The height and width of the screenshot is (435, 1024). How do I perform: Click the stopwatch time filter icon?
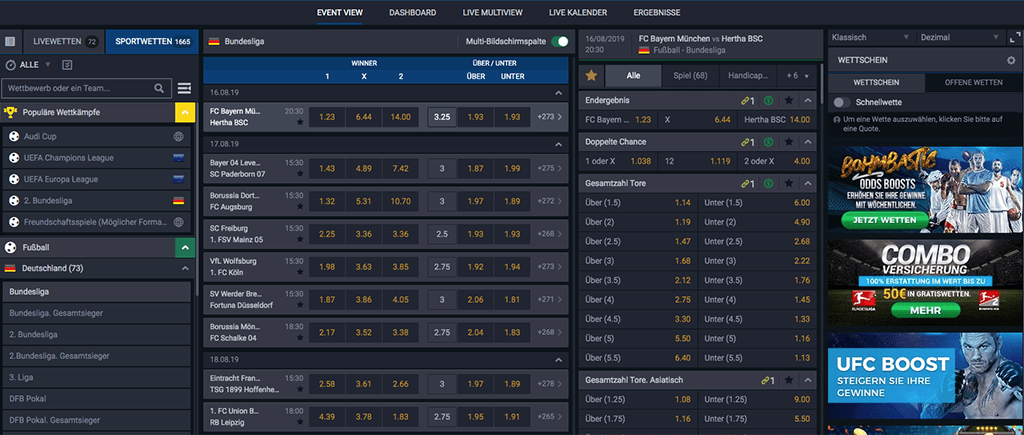tap(10, 65)
